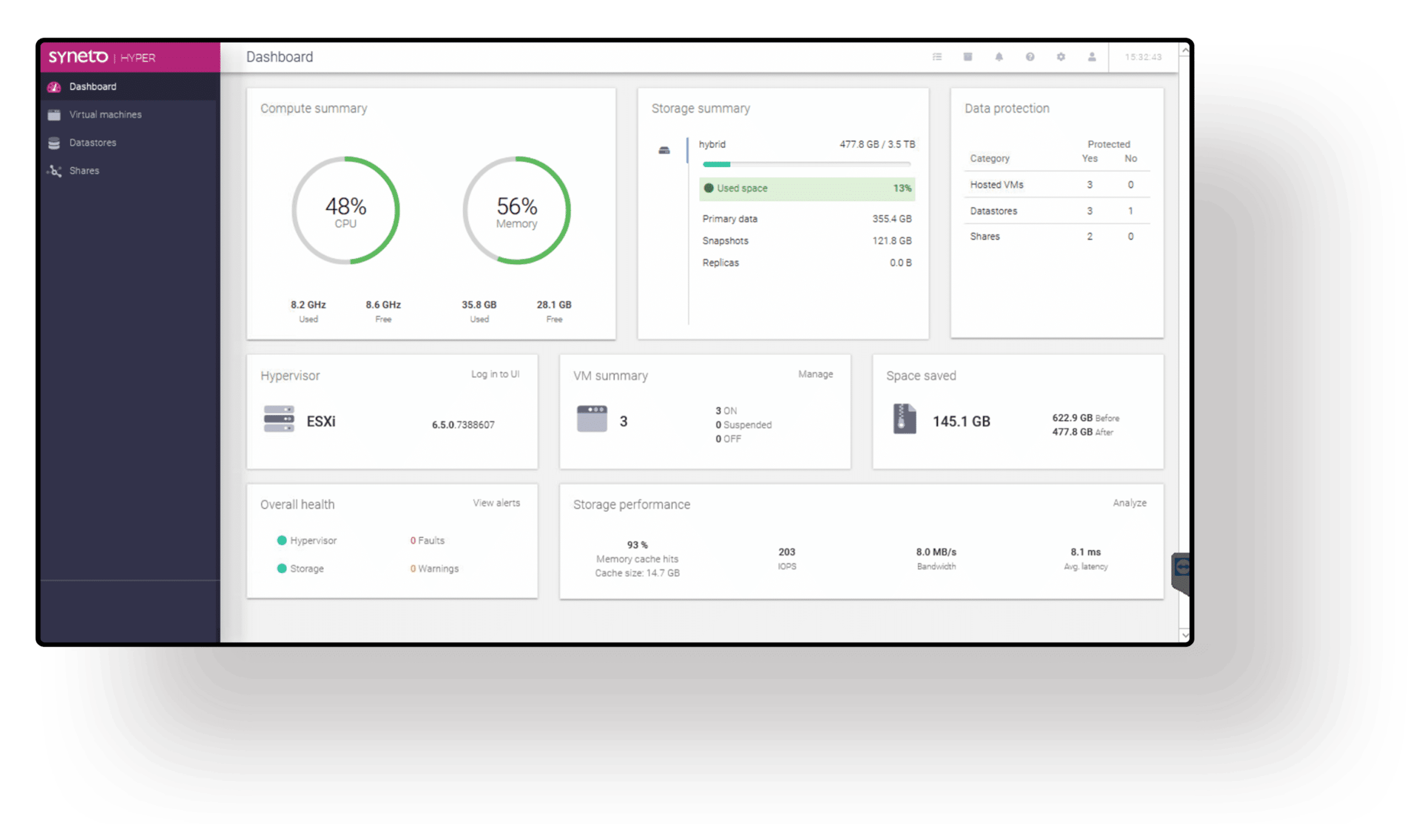Go to Virtual machines in sidebar
Viewport: 1412px width, 840px height.
pyautogui.click(x=105, y=114)
